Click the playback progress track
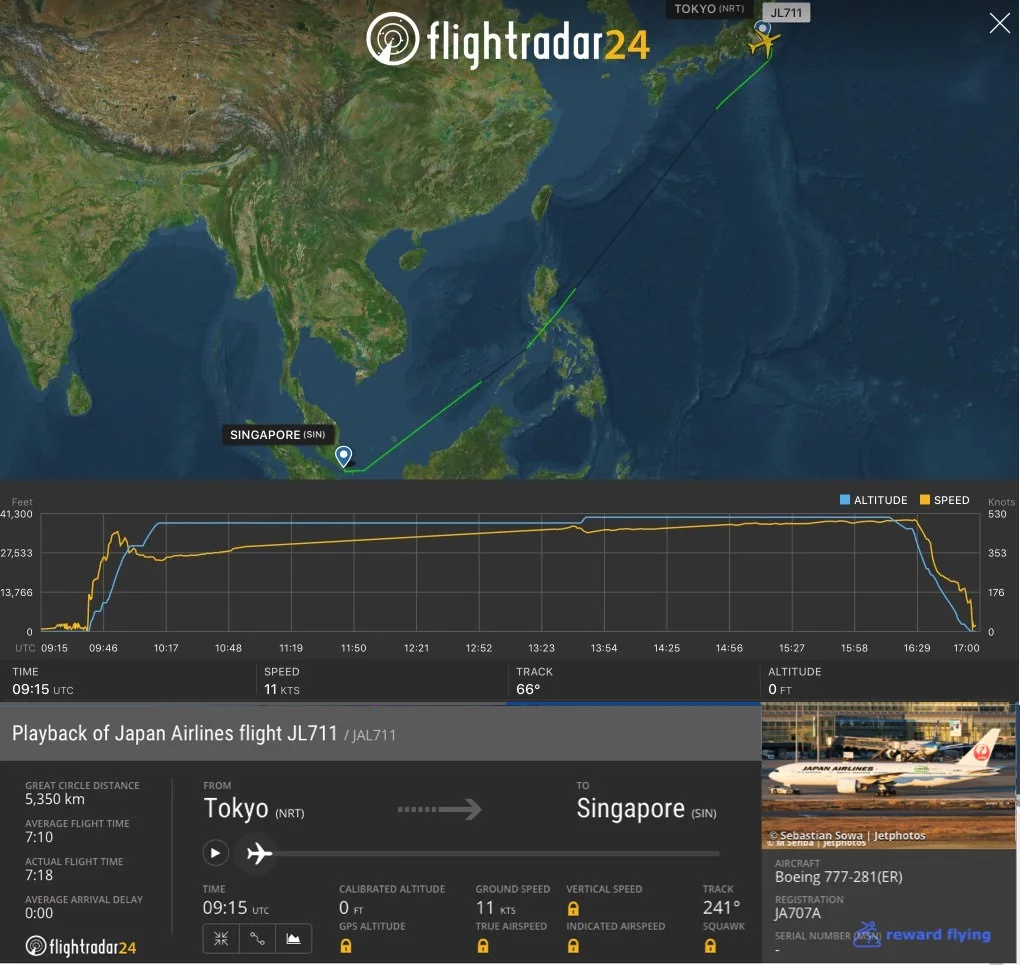Image resolution: width=1020 pixels, height=965 pixels. pos(496,853)
